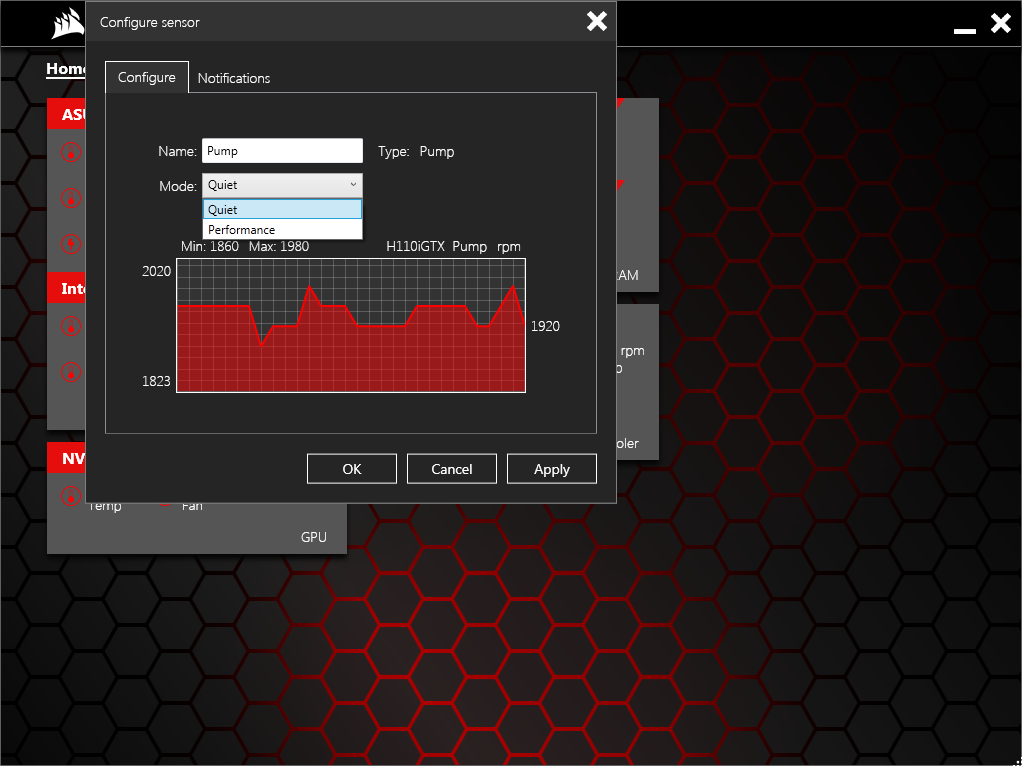Click the thermometer icon in the NVIDIA panel
Screen dimensions: 1022x766
click(71, 495)
